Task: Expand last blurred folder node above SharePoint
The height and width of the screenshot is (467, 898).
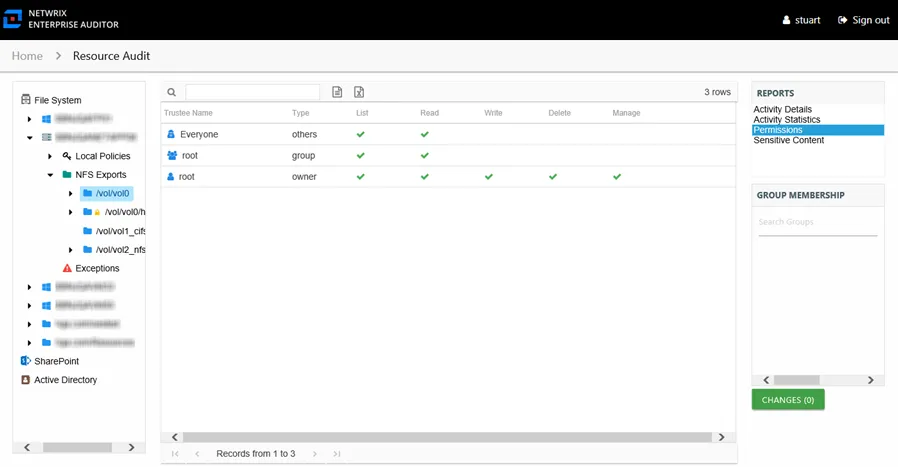Action: point(29,343)
